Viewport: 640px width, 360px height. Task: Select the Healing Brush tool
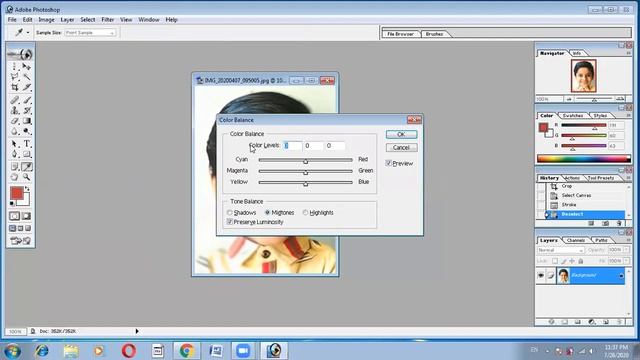tap(14, 100)
